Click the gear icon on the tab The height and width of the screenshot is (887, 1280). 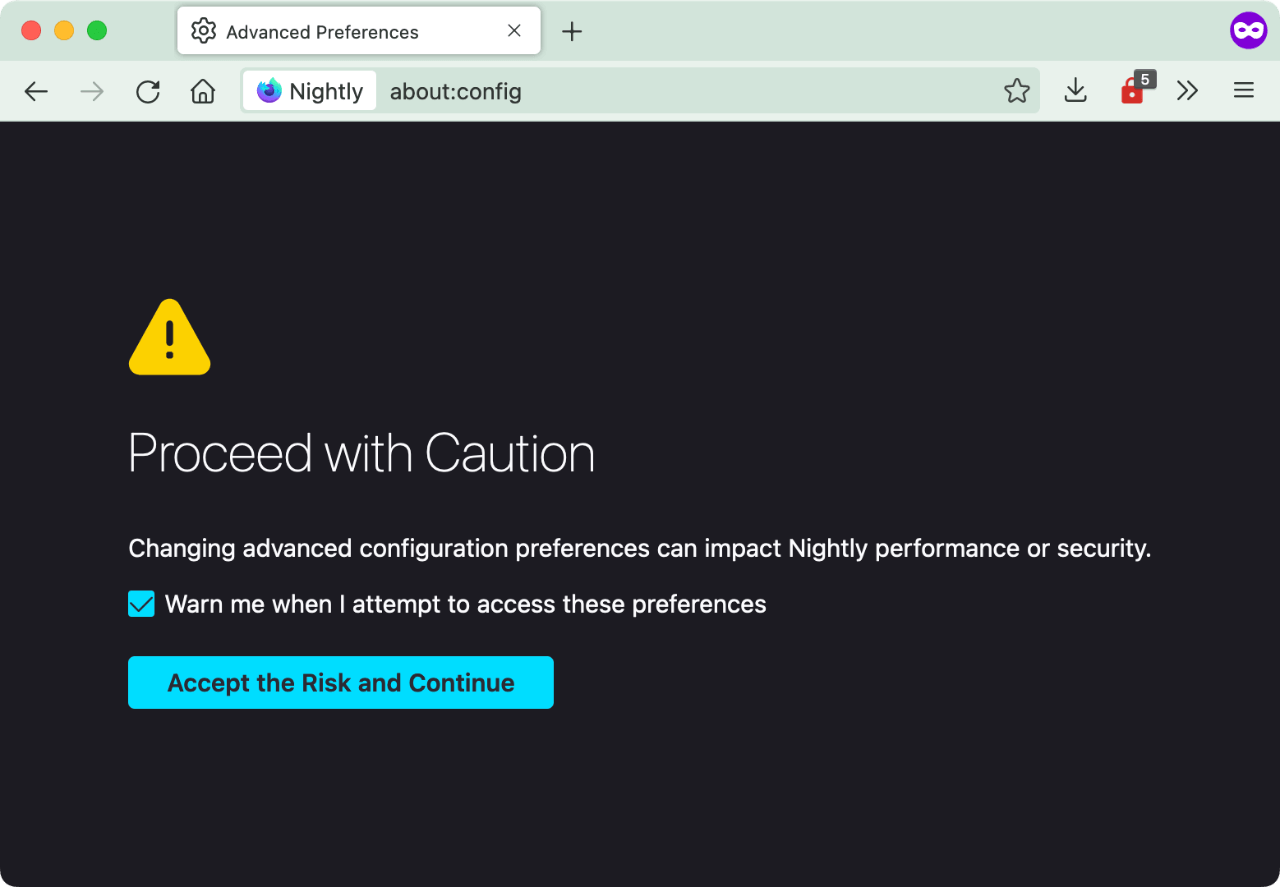(203, 31)
